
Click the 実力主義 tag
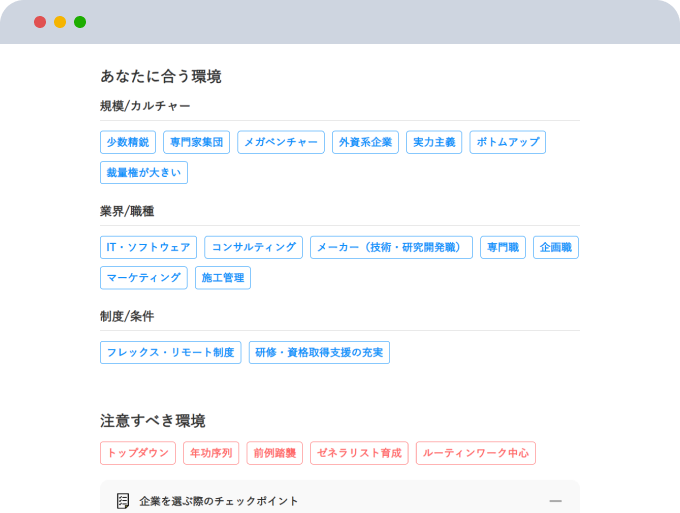[434, 142]
